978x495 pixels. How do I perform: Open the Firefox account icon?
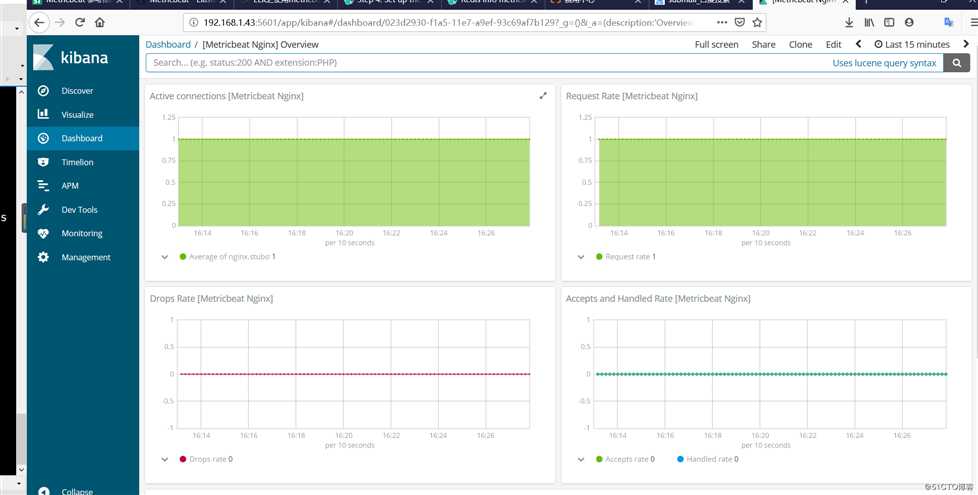point(909,22)
